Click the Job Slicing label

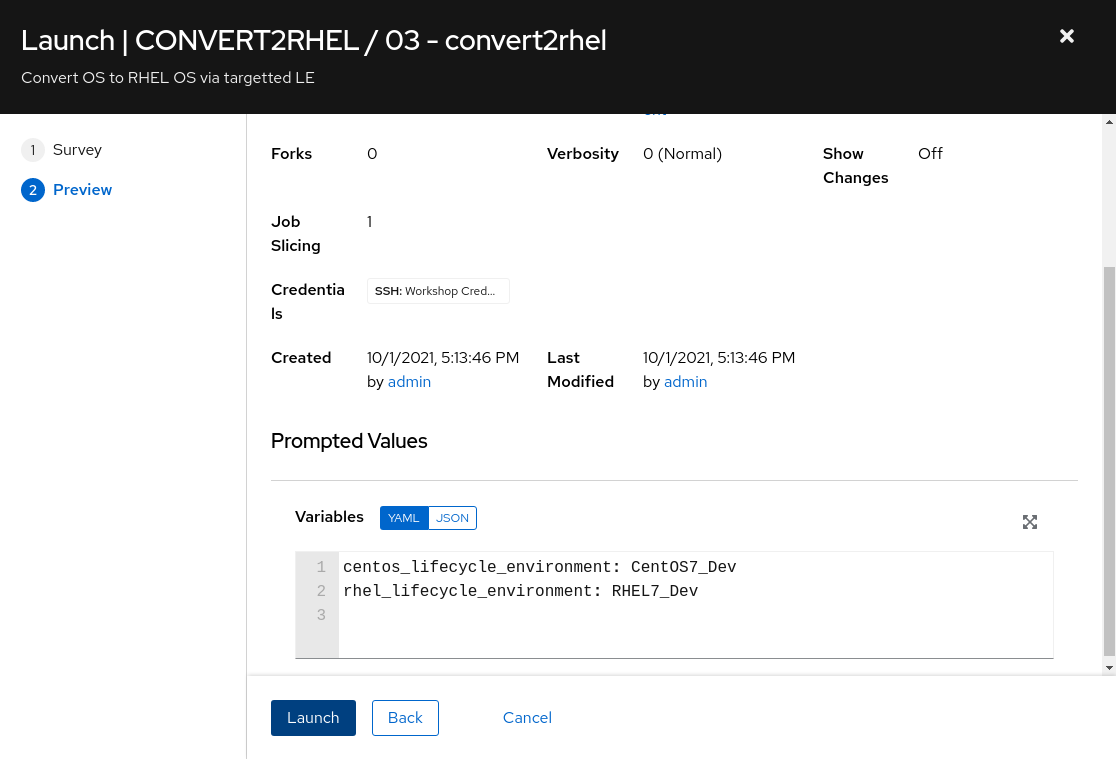(295, 234)
